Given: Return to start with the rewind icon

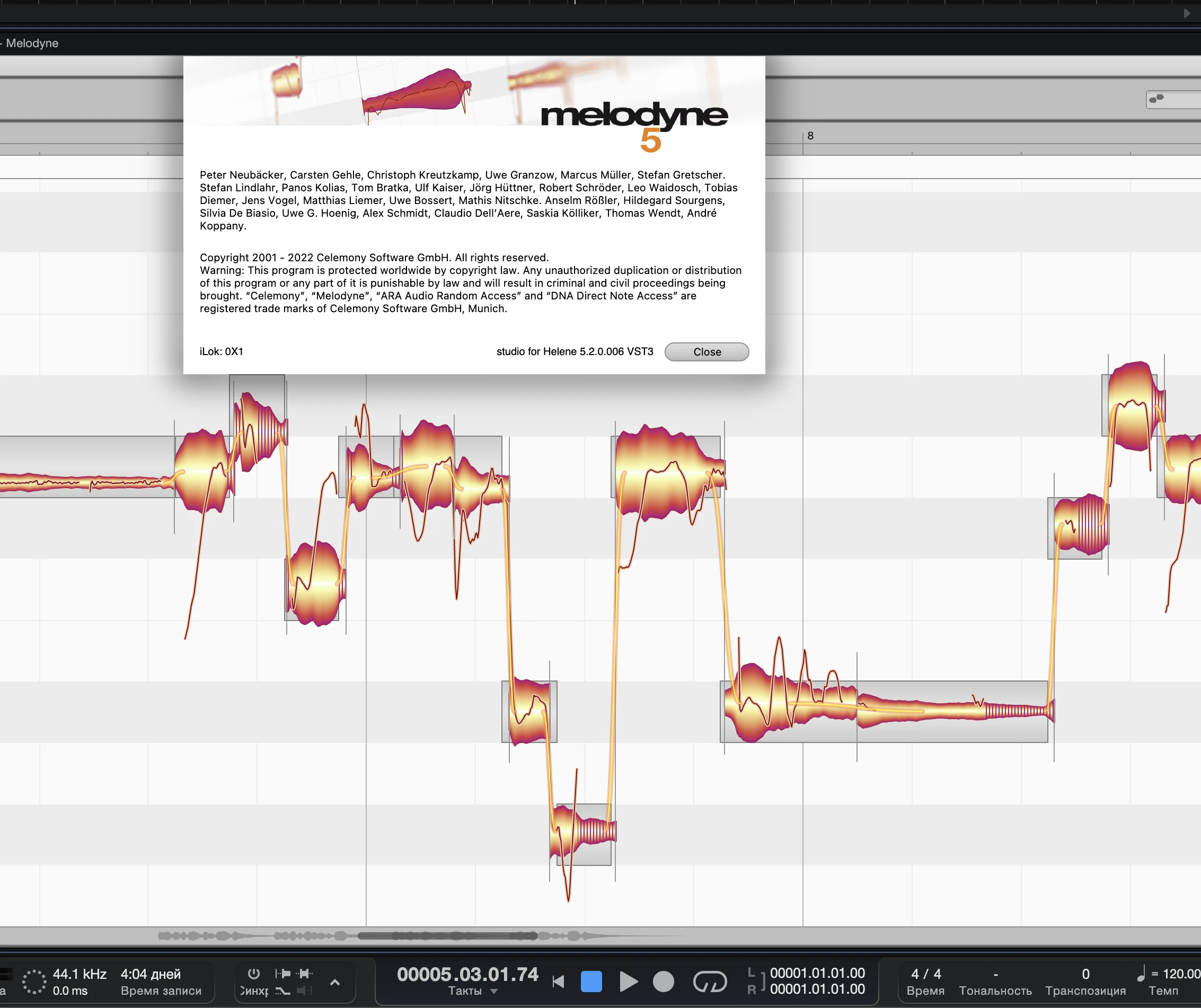Looking at the screenshot, I should (558, 981).
